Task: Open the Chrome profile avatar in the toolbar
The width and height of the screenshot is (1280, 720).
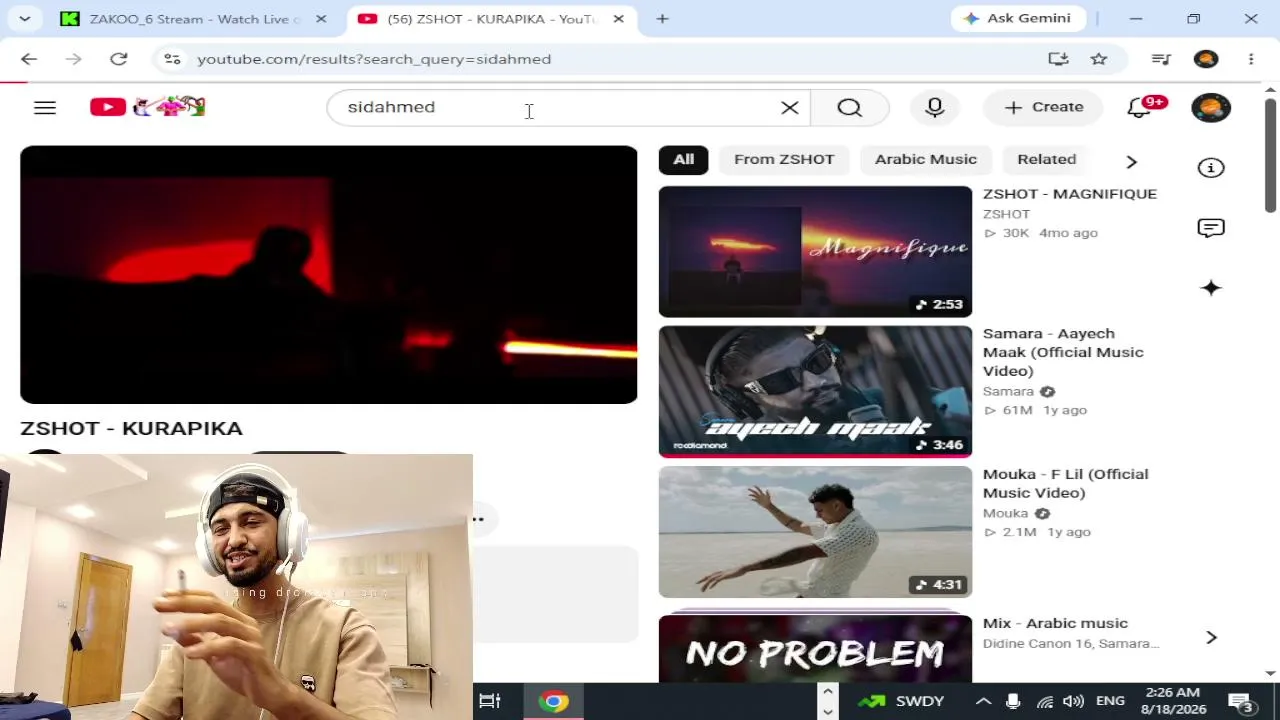Action: (1206, 59)
